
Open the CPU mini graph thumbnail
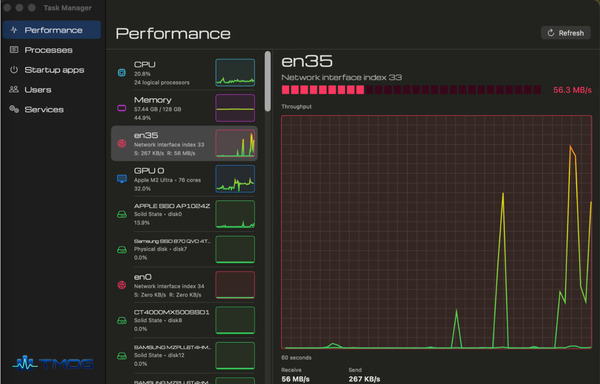(235, 73)
